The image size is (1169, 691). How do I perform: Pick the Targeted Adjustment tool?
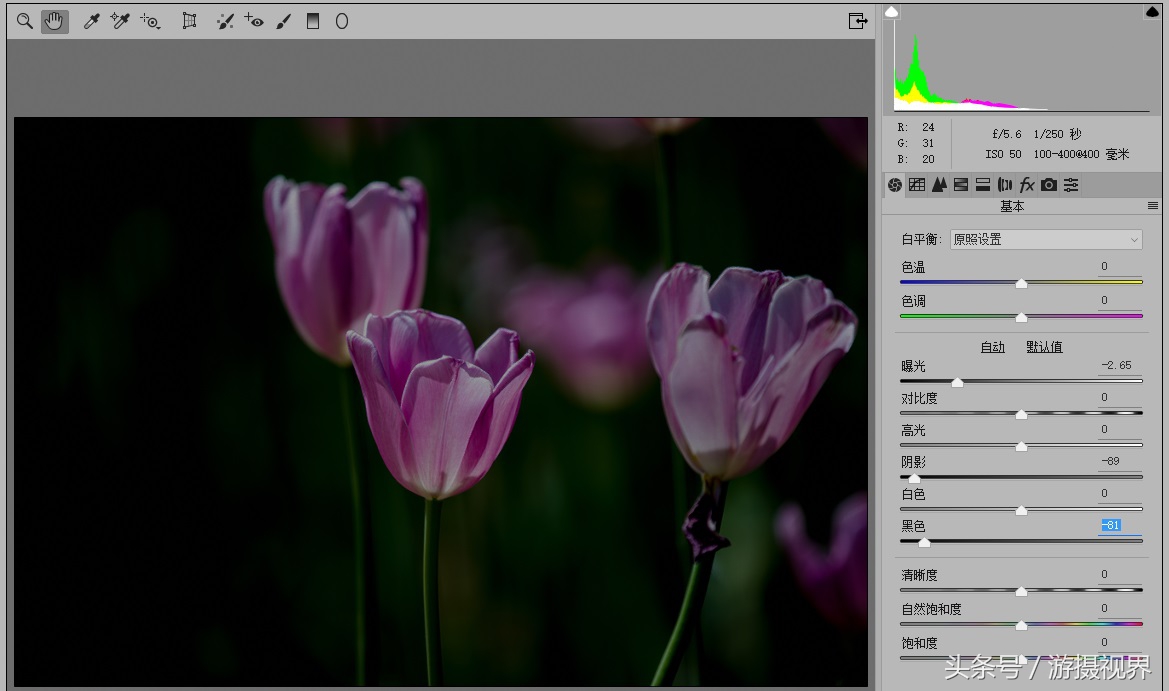coord(151,21)
